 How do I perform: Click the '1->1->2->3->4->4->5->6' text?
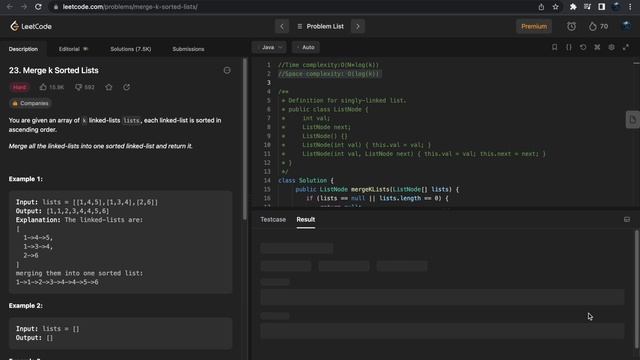click(57, 282)
